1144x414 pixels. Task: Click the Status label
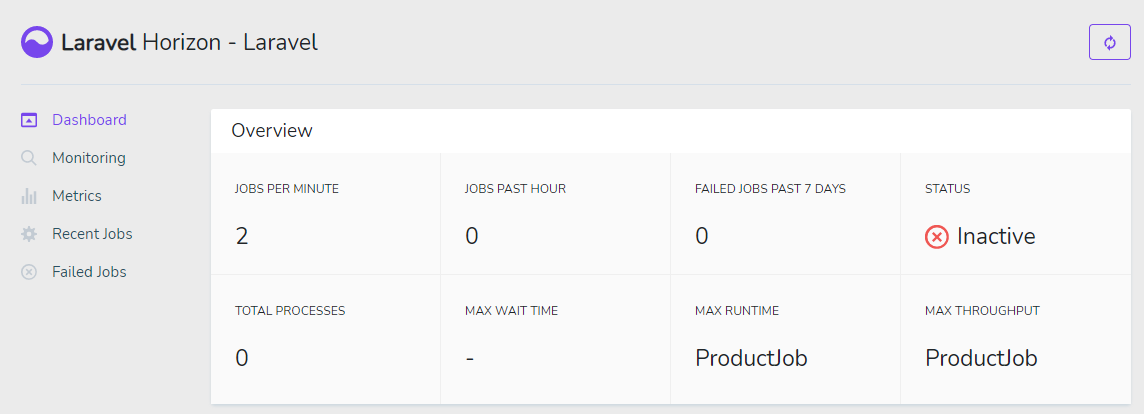click(x=948, y=188)
